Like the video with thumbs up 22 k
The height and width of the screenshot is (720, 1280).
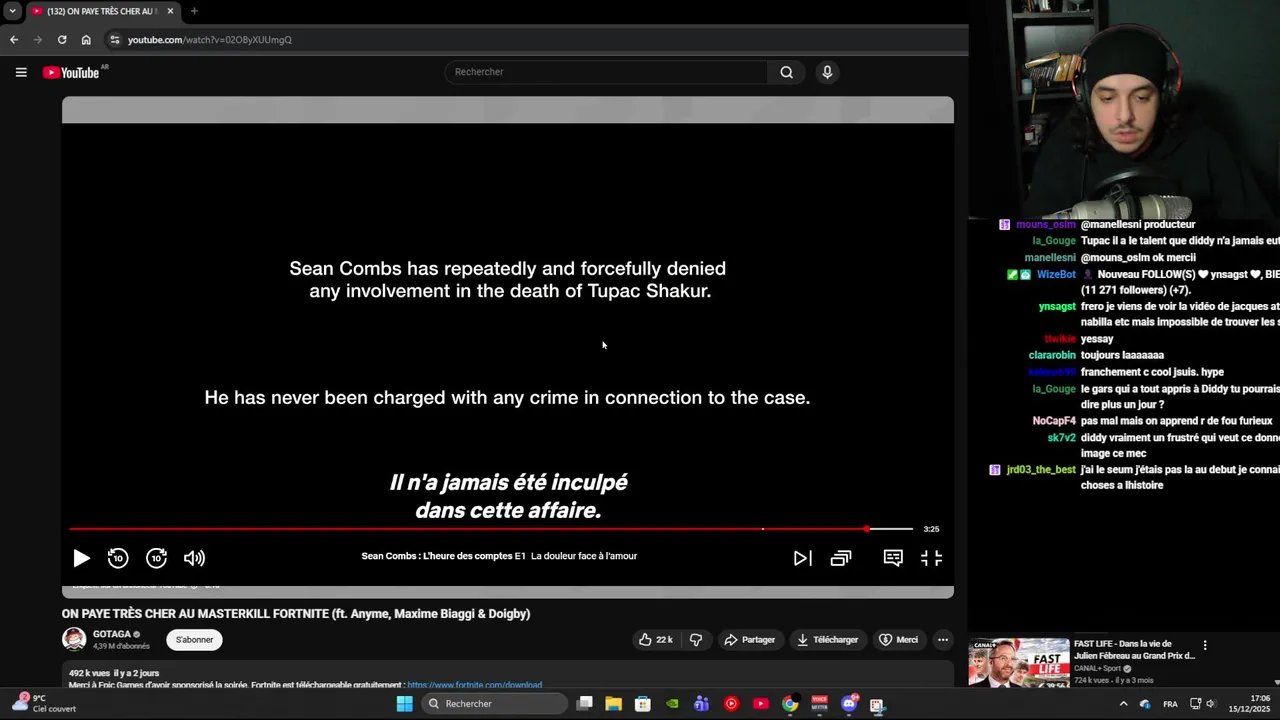(655, 640)
